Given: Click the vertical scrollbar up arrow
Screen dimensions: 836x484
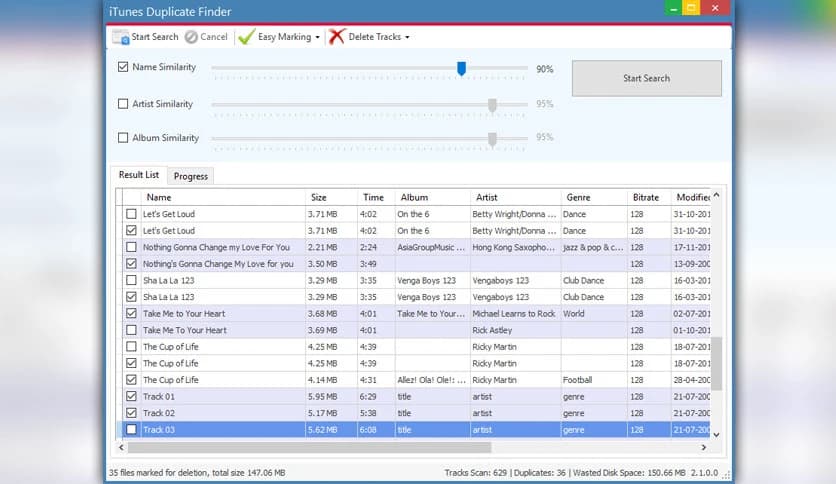Looking at the screenshot, I should [717, 195].
